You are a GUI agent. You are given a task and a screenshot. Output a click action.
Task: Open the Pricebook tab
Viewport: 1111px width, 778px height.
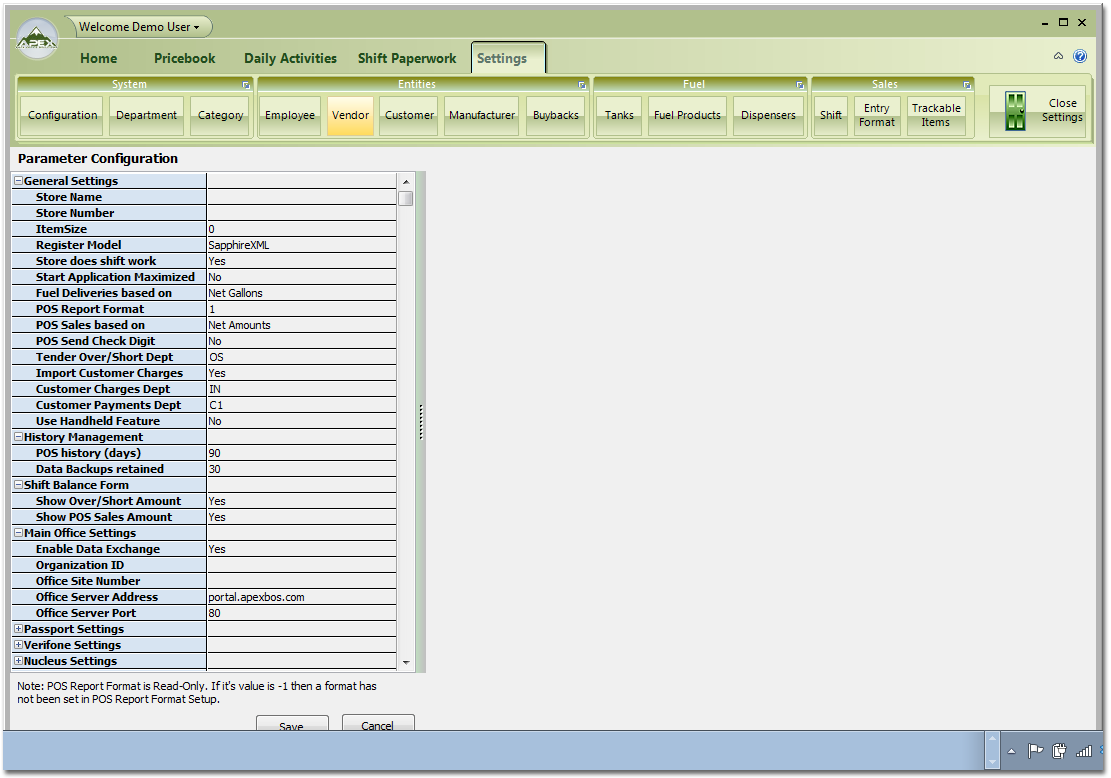[184, 58]
